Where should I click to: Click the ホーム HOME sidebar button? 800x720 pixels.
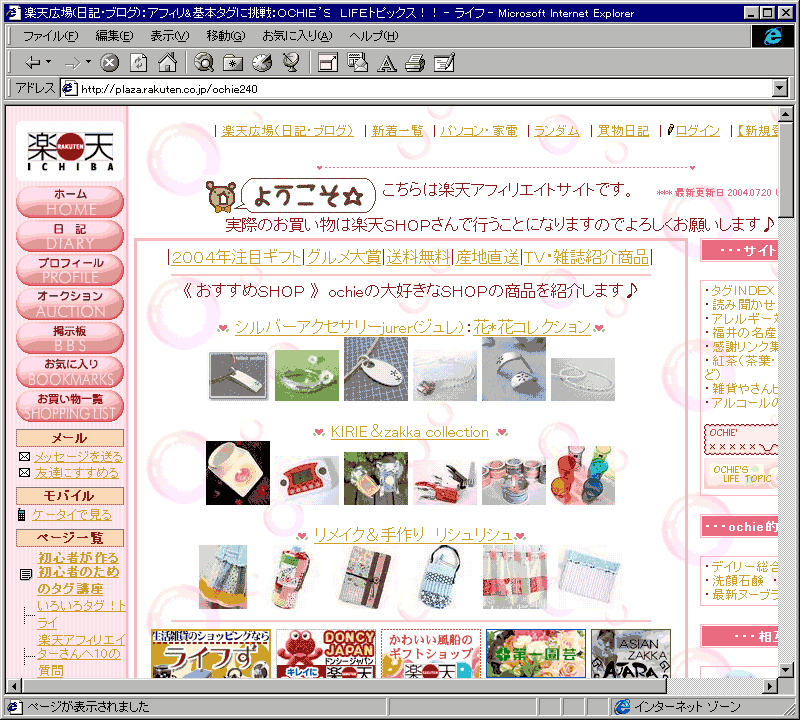70,202
